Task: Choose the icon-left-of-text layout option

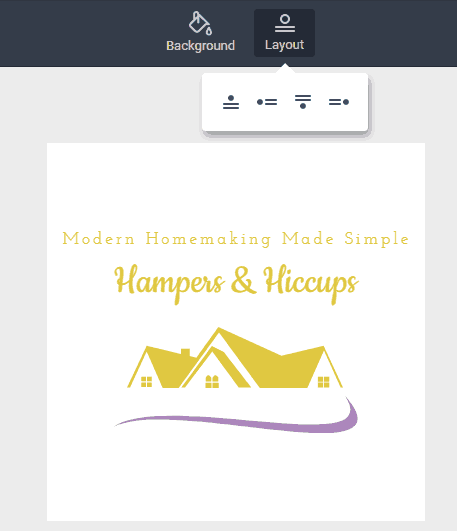Action: [x=267, y=102]
